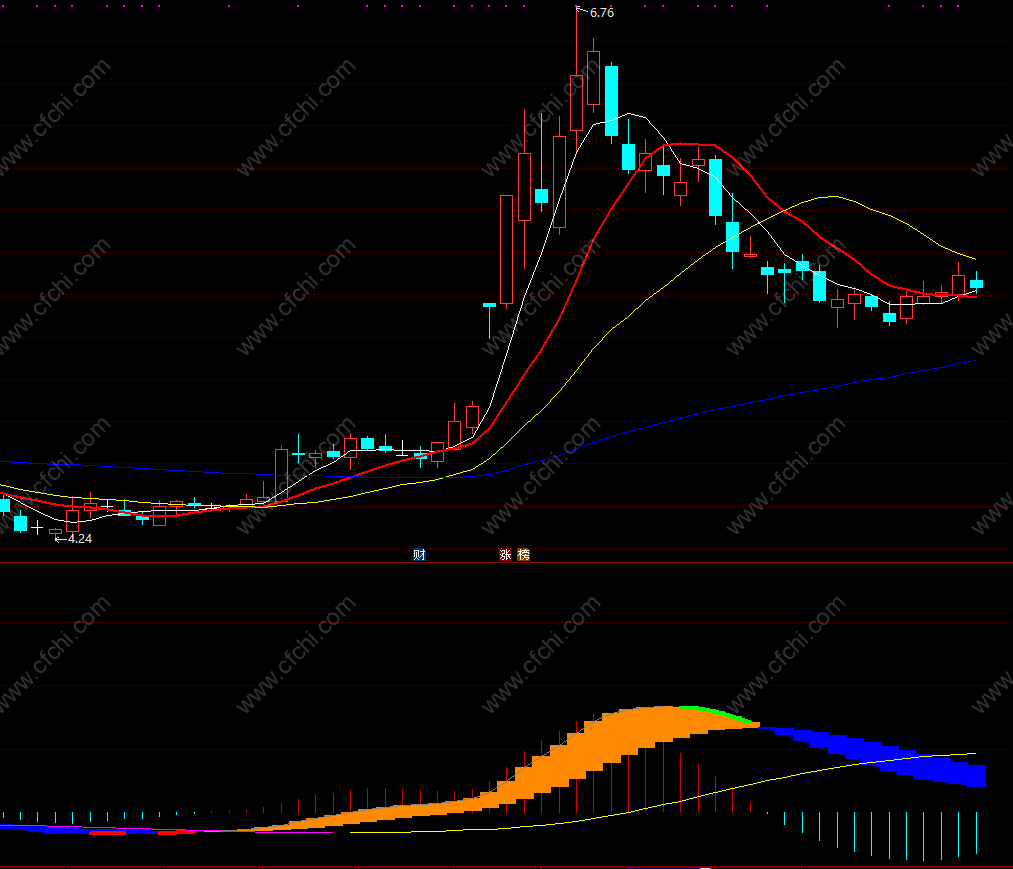Open the orange 榜 marker

click(523, 554)
